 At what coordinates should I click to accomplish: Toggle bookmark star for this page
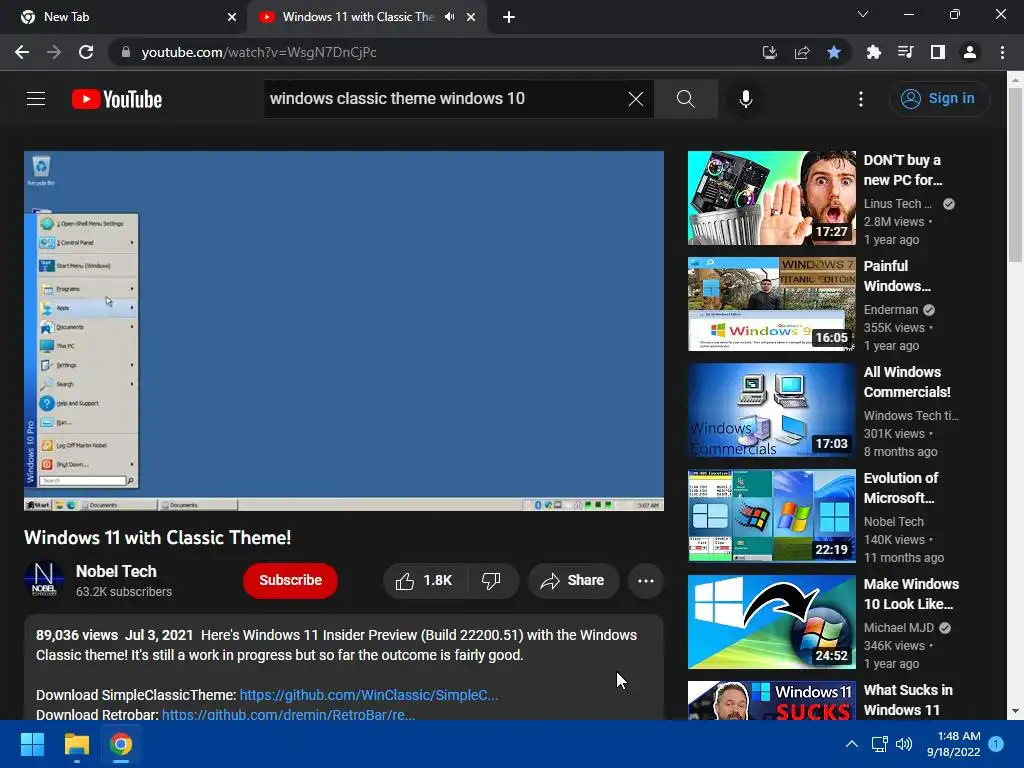(x=834, y=52)
